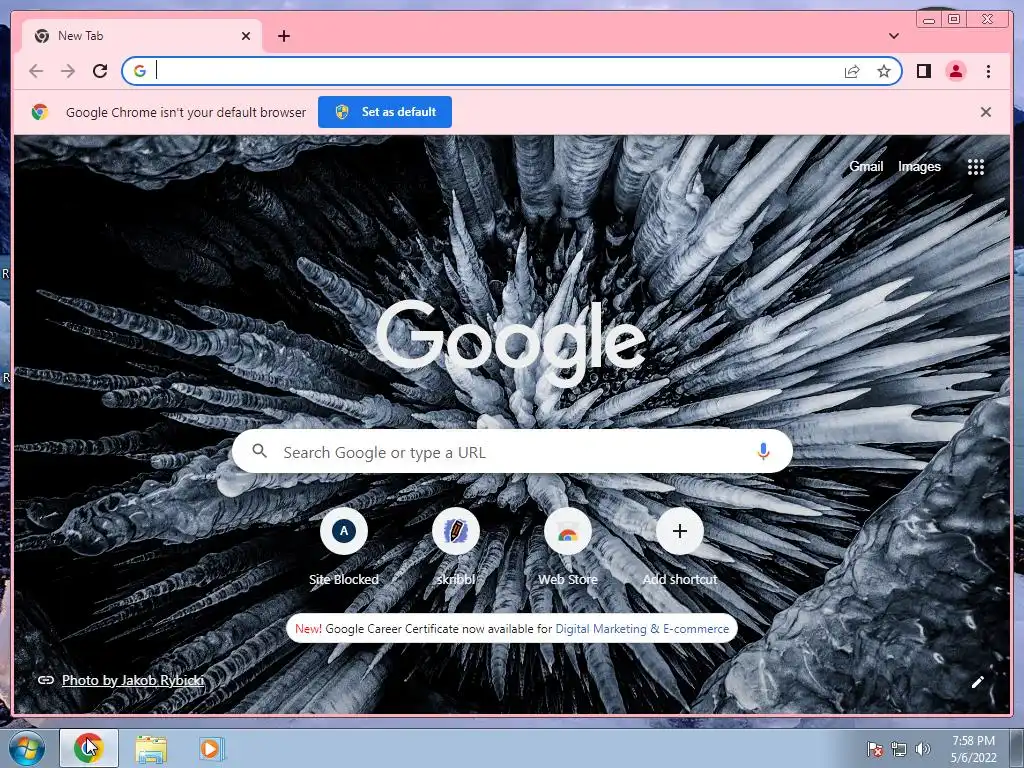Click the magnifier icon in search box
The width and height of the screenshot is (1024, 768).
[259, 451]
